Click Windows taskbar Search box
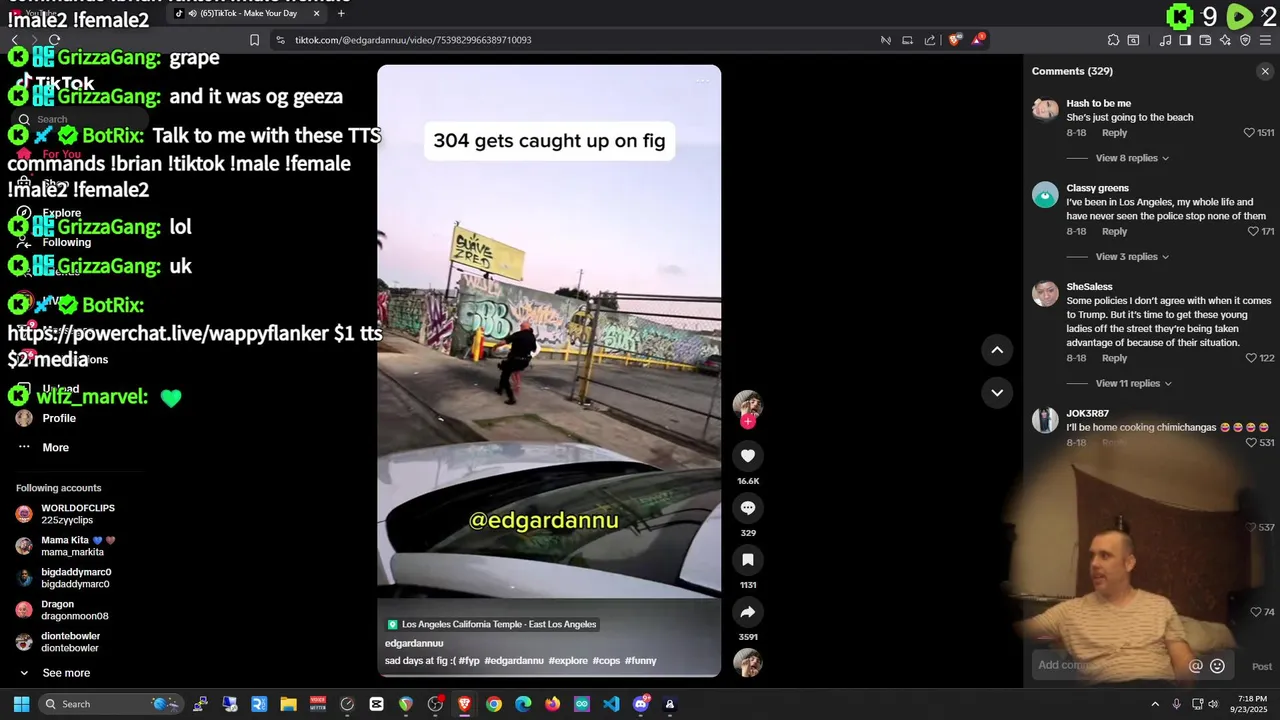 [x=110, y=704]
